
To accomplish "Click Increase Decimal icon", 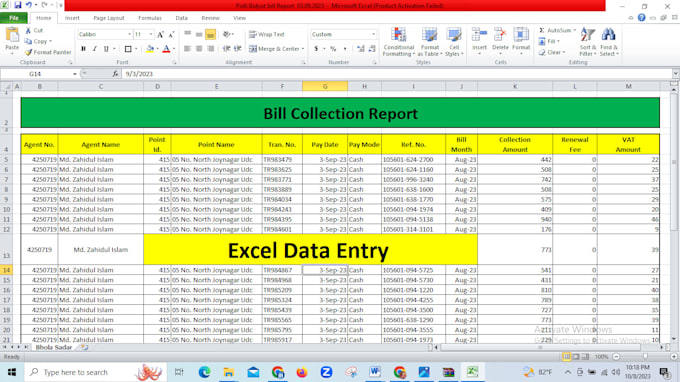I will (x=361, y=49).
